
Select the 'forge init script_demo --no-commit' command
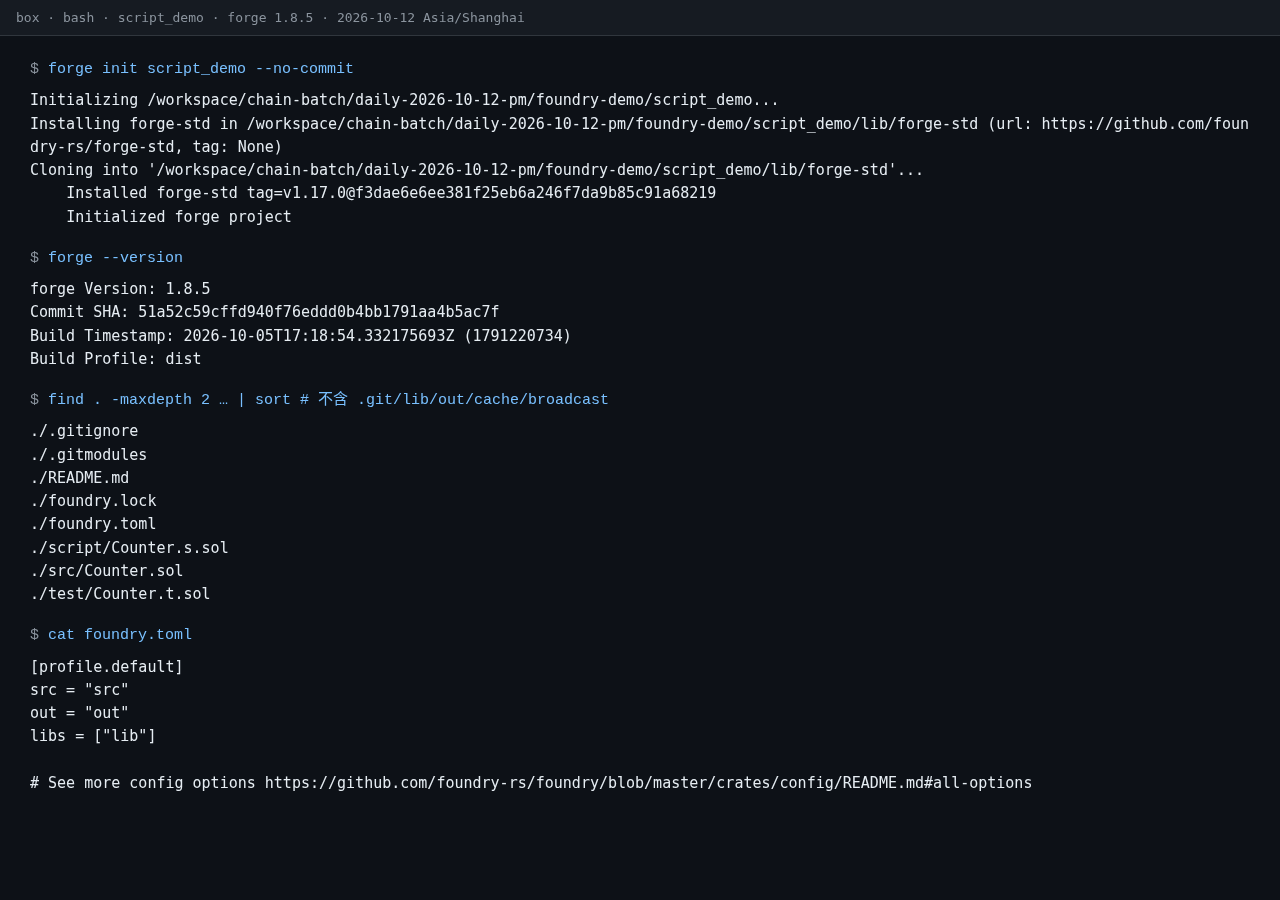pyautogui.click(x=201, y=69)
